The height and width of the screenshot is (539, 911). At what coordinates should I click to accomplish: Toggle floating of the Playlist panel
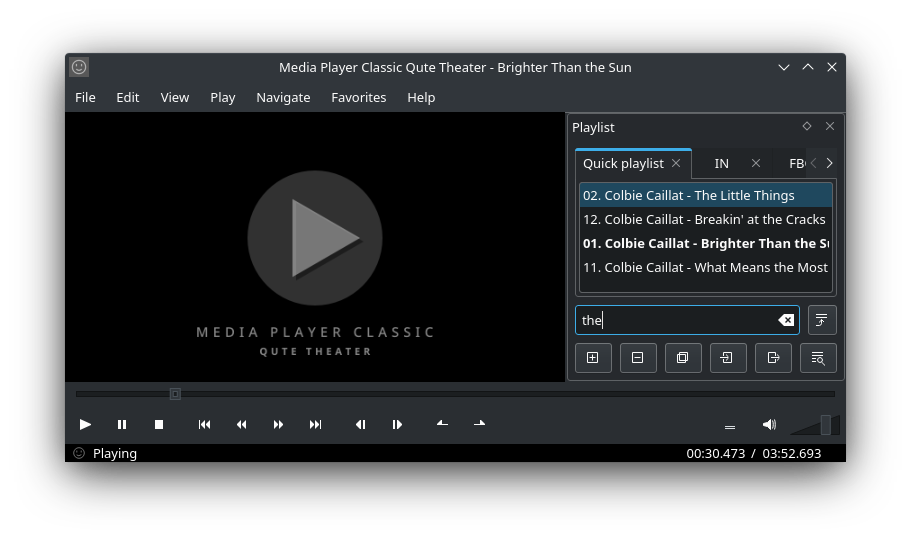tap(807, 126)
